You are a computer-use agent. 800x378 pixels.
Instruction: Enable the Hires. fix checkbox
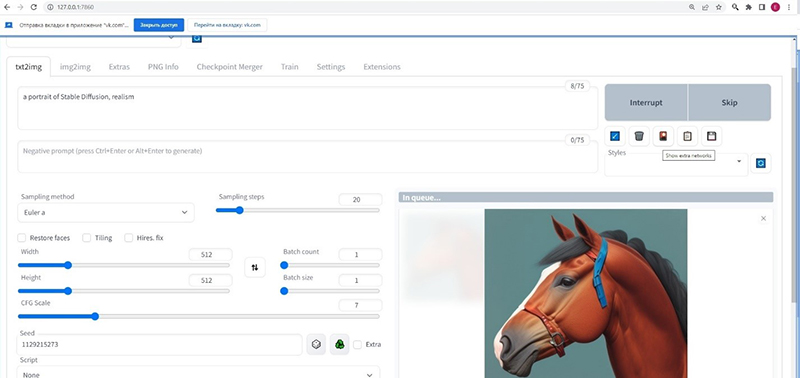click(129, 238)
